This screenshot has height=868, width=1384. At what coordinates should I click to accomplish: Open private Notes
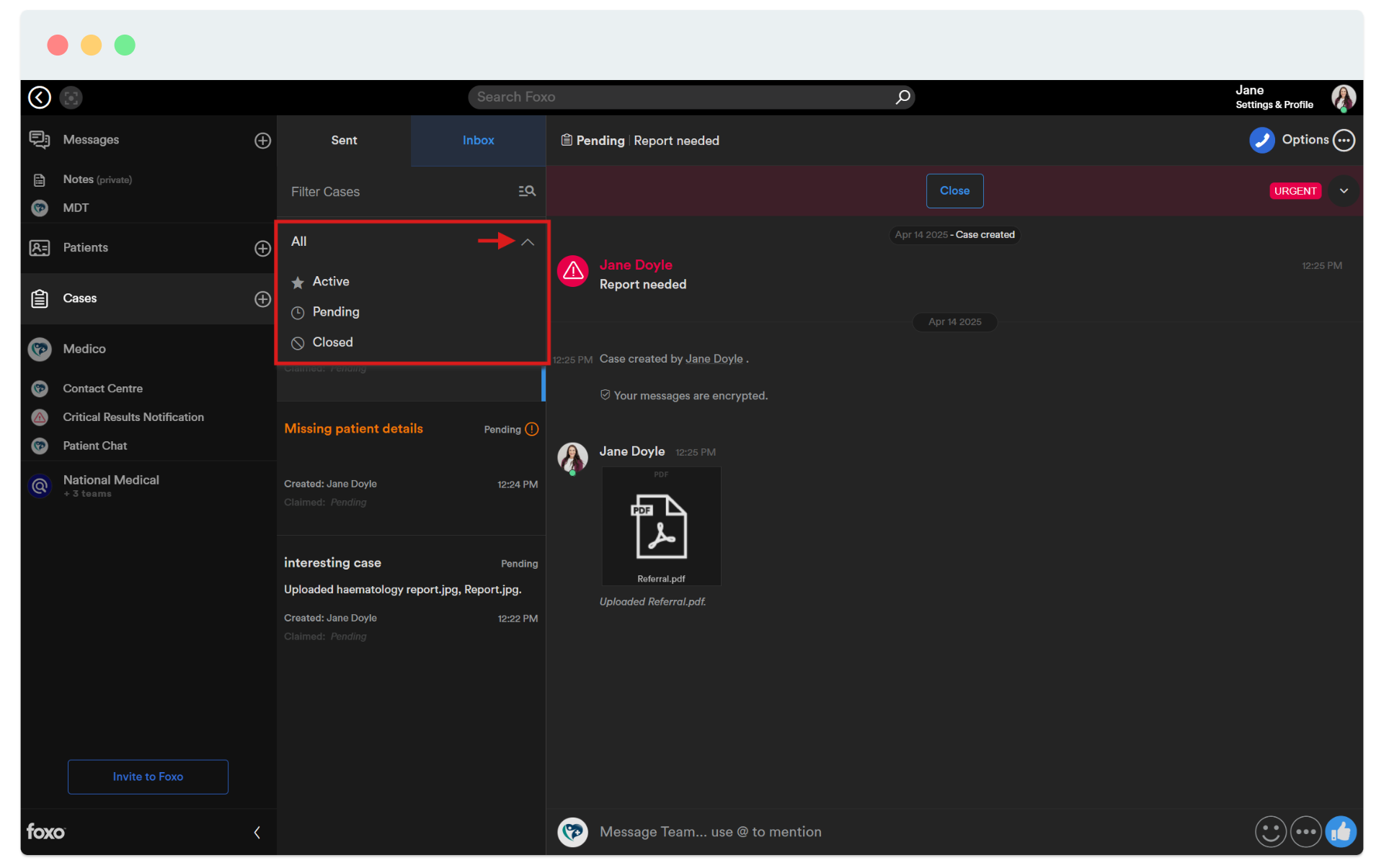point(97,180)
